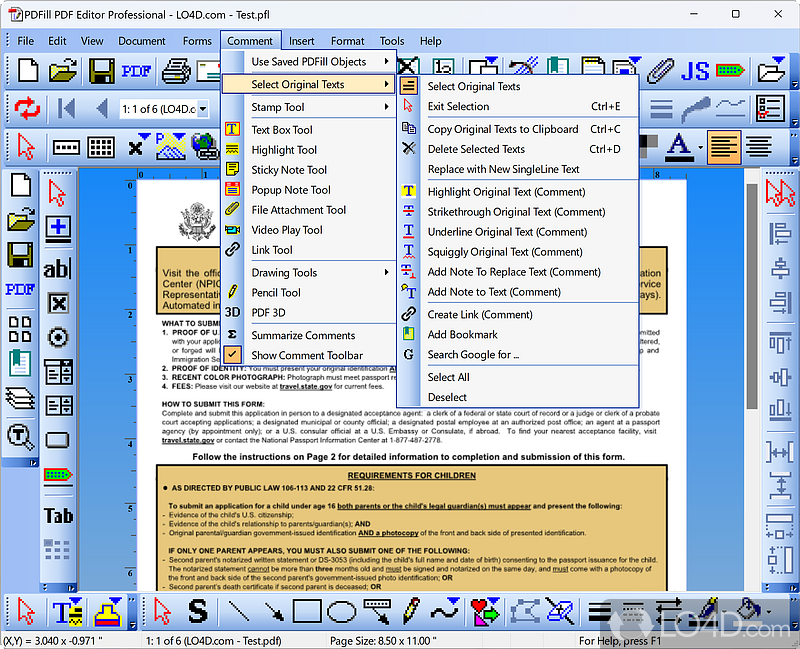Choose Video Play Tool menu entry
Image resolution: width=800 pixels, height=649 pixels.
coord(308,230)
